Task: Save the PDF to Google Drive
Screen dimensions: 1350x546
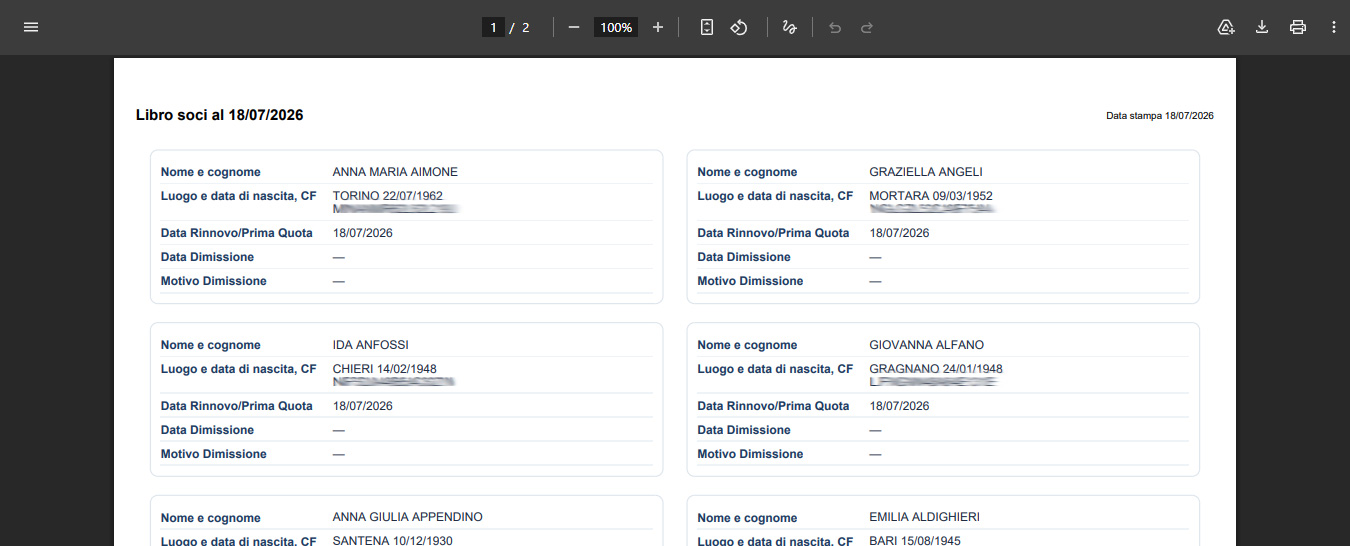Action: click(1226, 27)
